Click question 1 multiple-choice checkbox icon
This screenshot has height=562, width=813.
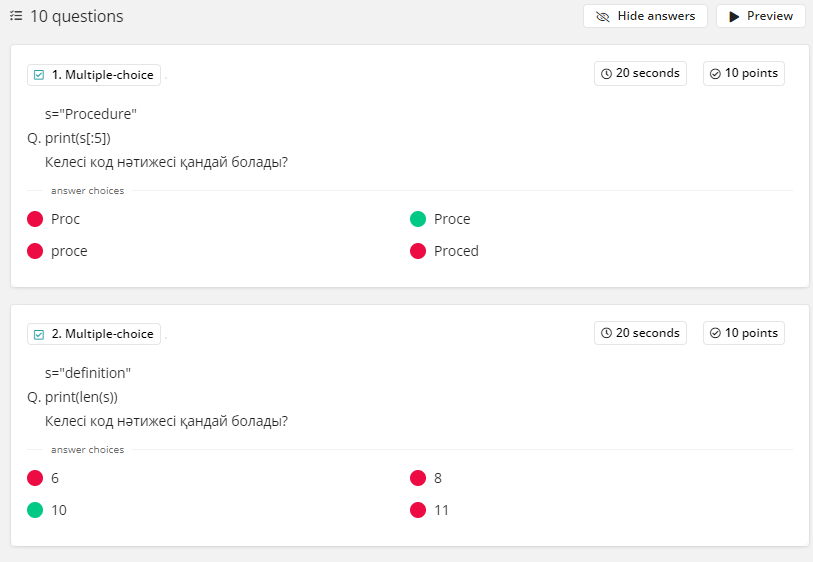(39, 75)
